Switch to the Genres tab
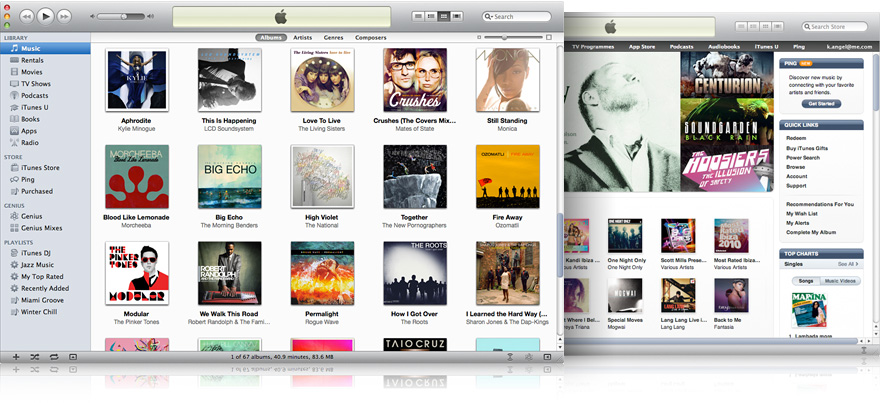Image resolution: width=880 pixels, height=403 pixels. point(333,38)
